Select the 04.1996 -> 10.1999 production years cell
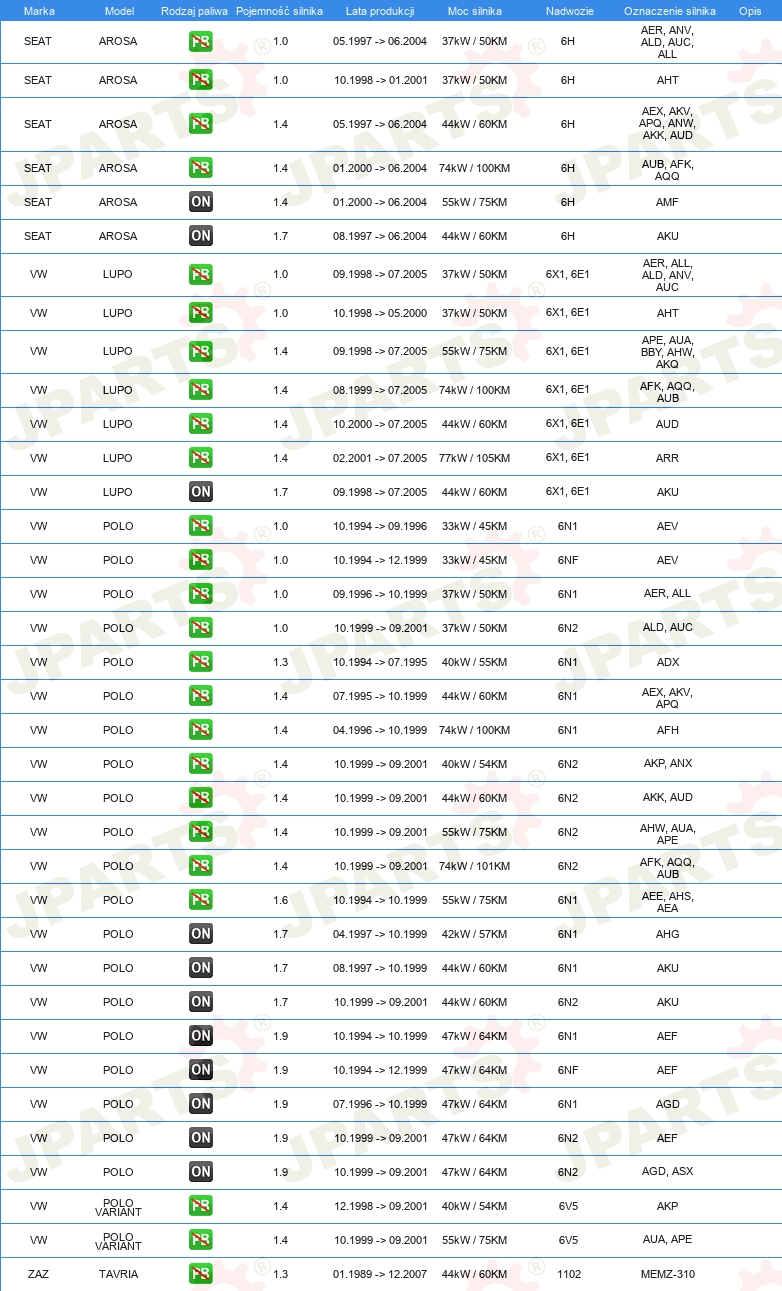Image resolution: width=782 pixels, height=1291 pixels. pos(380,730)
